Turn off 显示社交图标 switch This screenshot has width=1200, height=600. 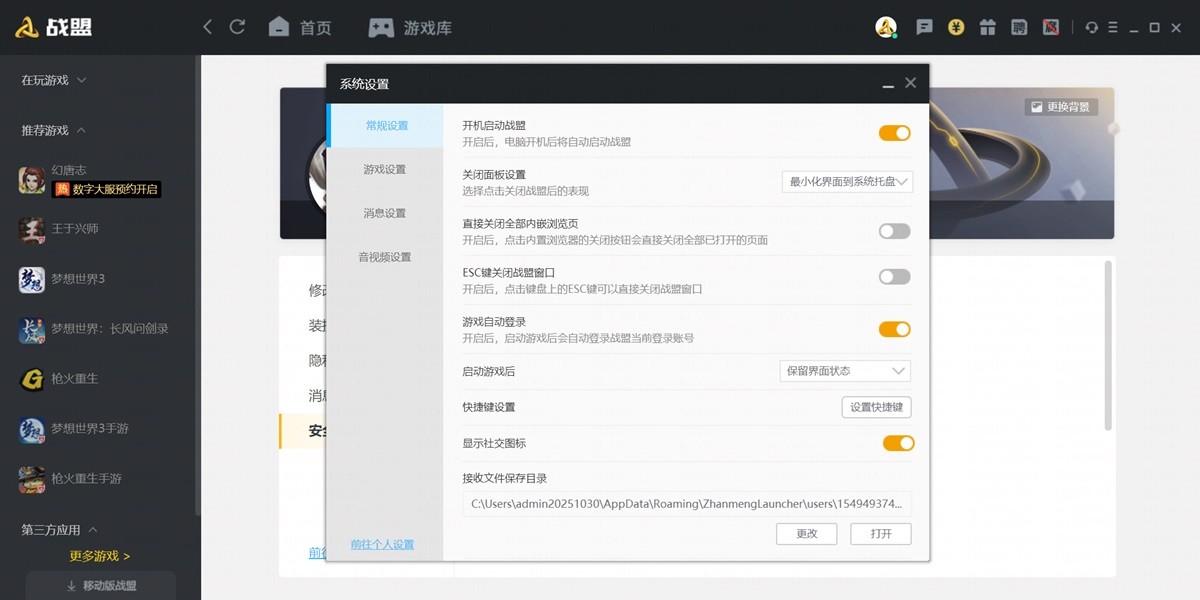click(898, 443)
